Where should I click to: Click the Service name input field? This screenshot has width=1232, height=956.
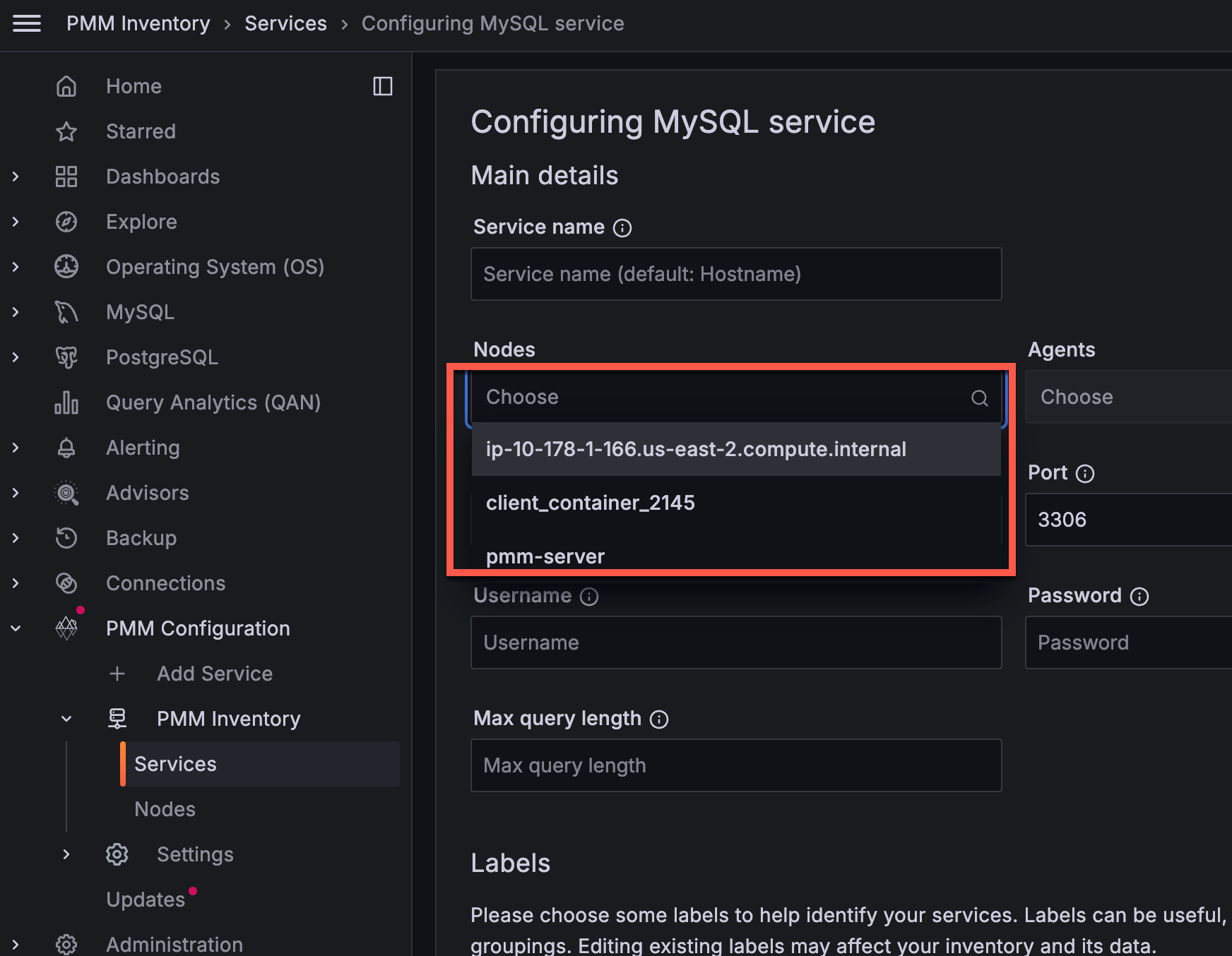pyautogui.click(x=735, y=274)
